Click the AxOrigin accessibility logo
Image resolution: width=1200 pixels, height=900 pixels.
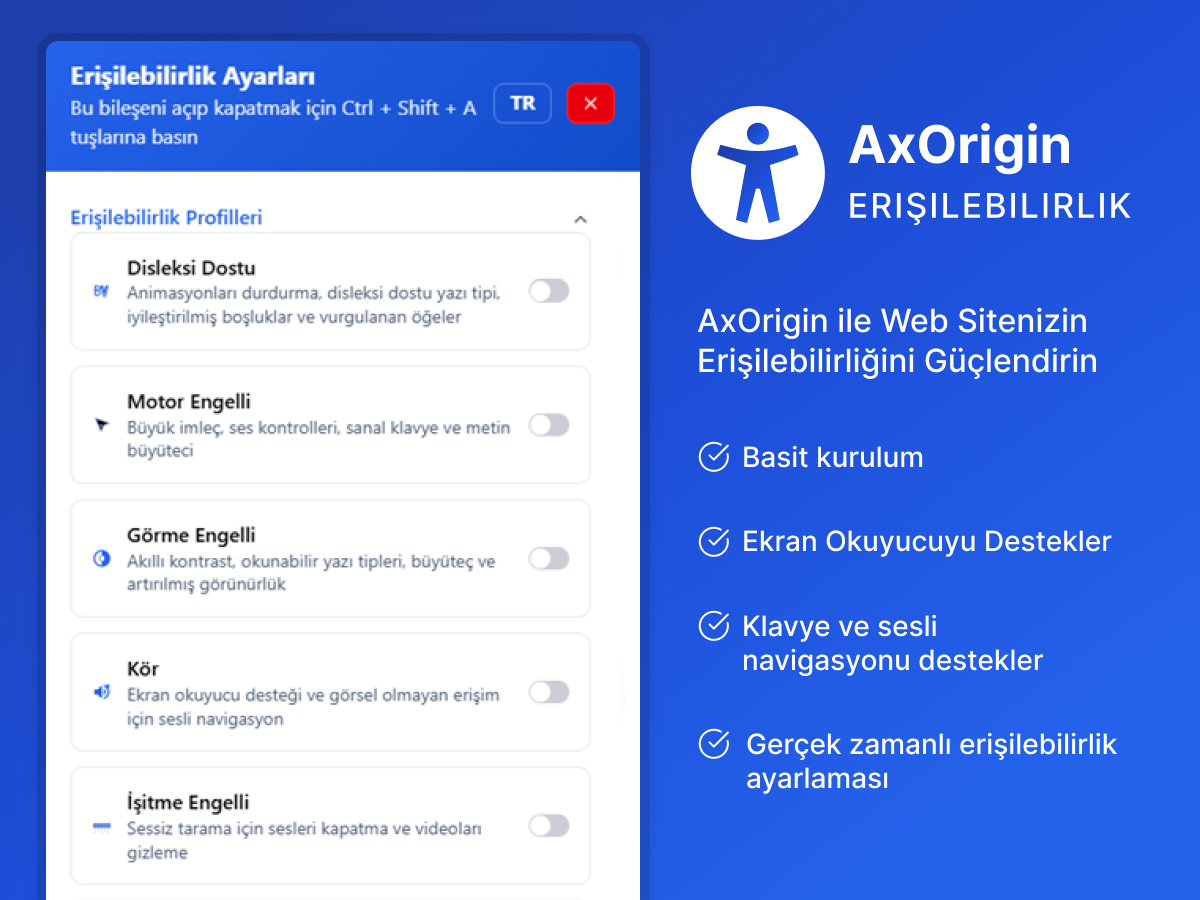tap(758, 172)
